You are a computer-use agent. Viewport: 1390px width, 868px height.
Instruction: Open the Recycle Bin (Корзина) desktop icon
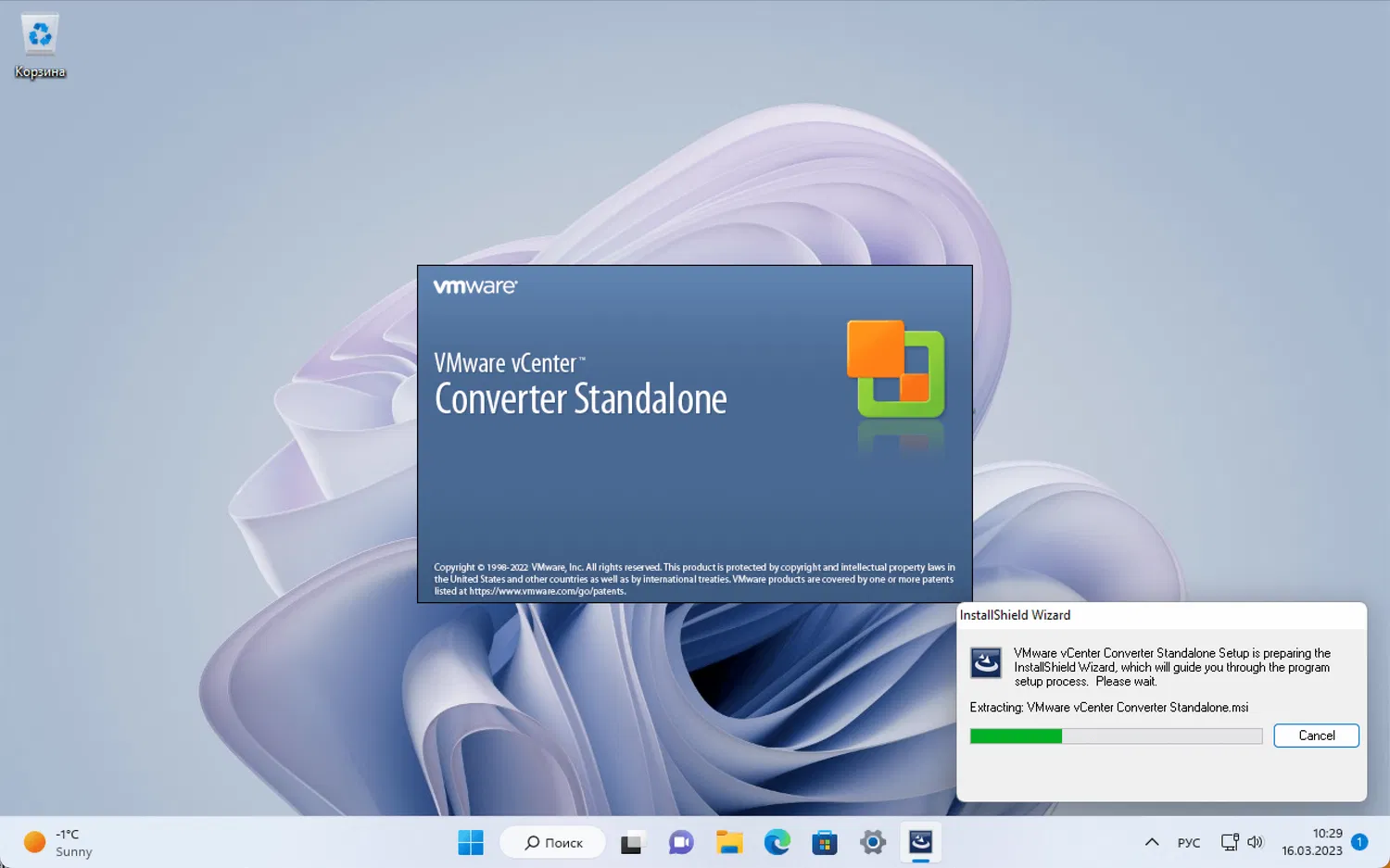(40, 46)
